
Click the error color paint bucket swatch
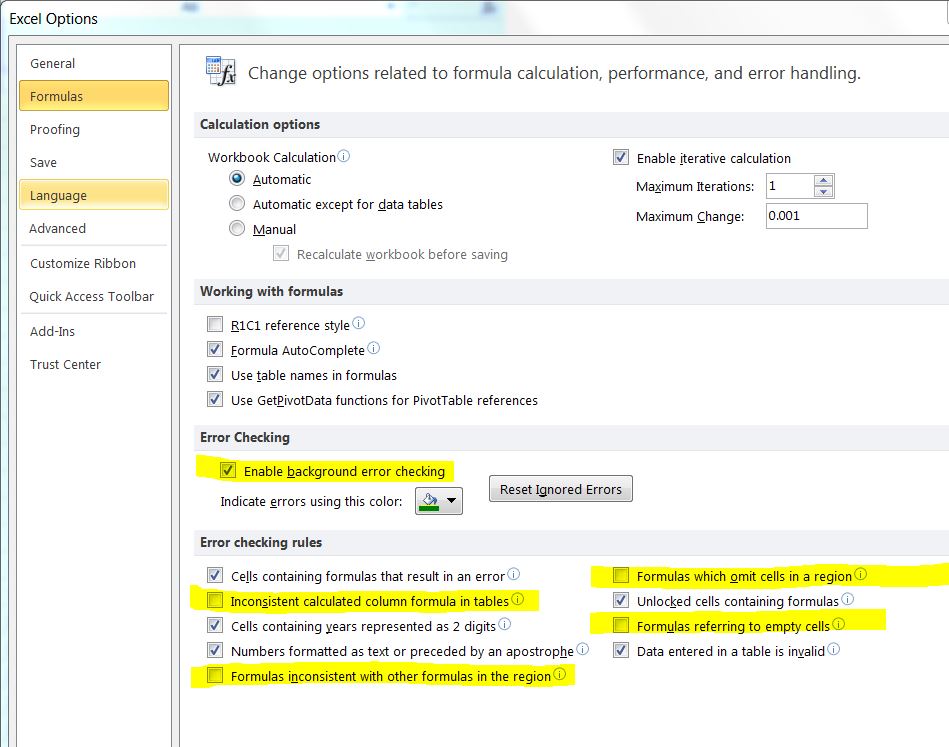[x=428, y=501]
